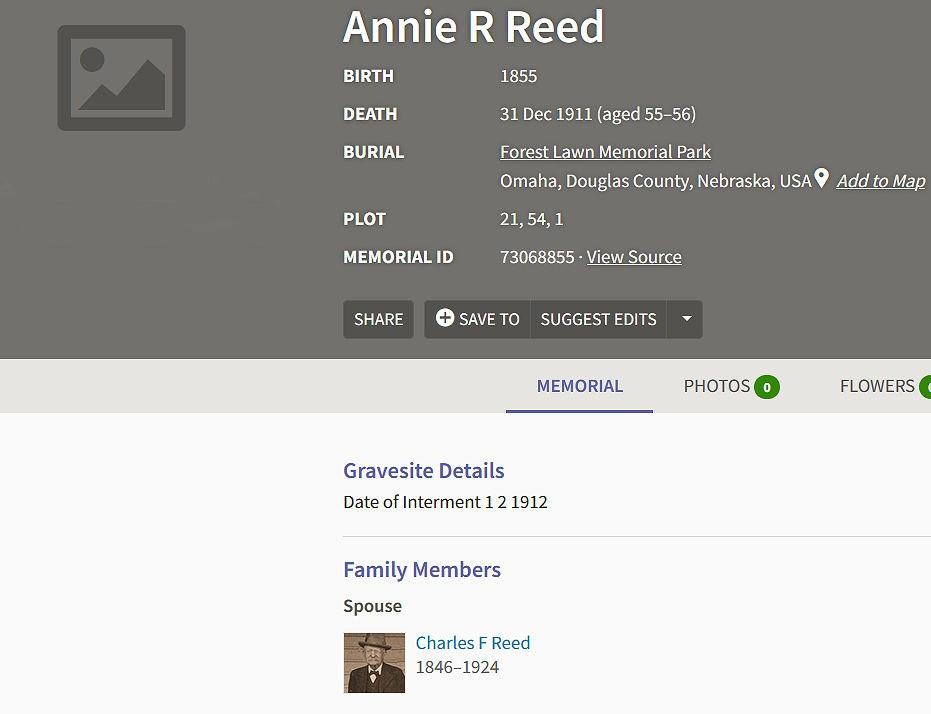931x714 pixels.
Task: Click Charles F Reed's portrait thumbnail
Action: [374, 663]
